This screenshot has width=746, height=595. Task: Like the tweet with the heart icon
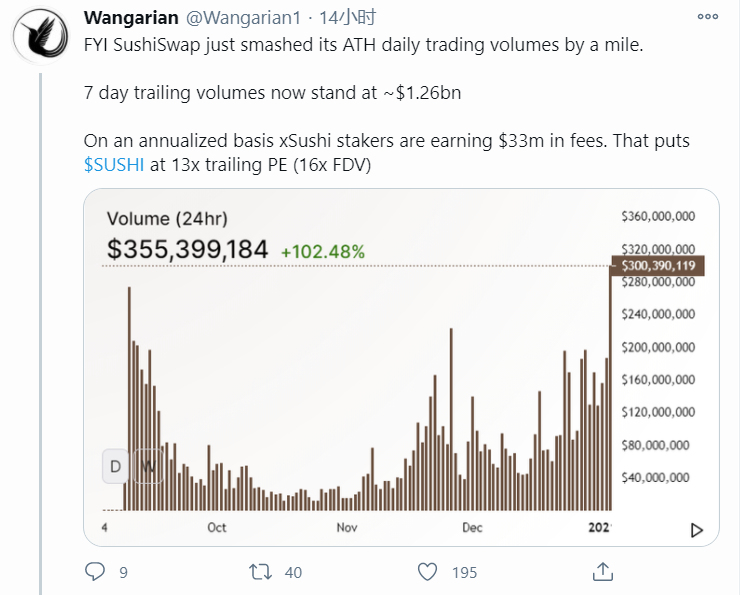point(427,571)
